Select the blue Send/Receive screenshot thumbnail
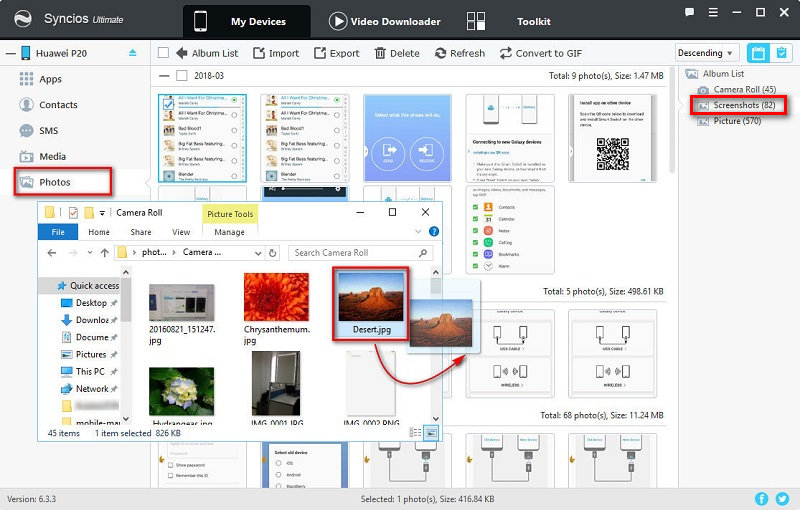Viewport: 800px width, 510px height. pyautogui.click(x=407, y=138)
